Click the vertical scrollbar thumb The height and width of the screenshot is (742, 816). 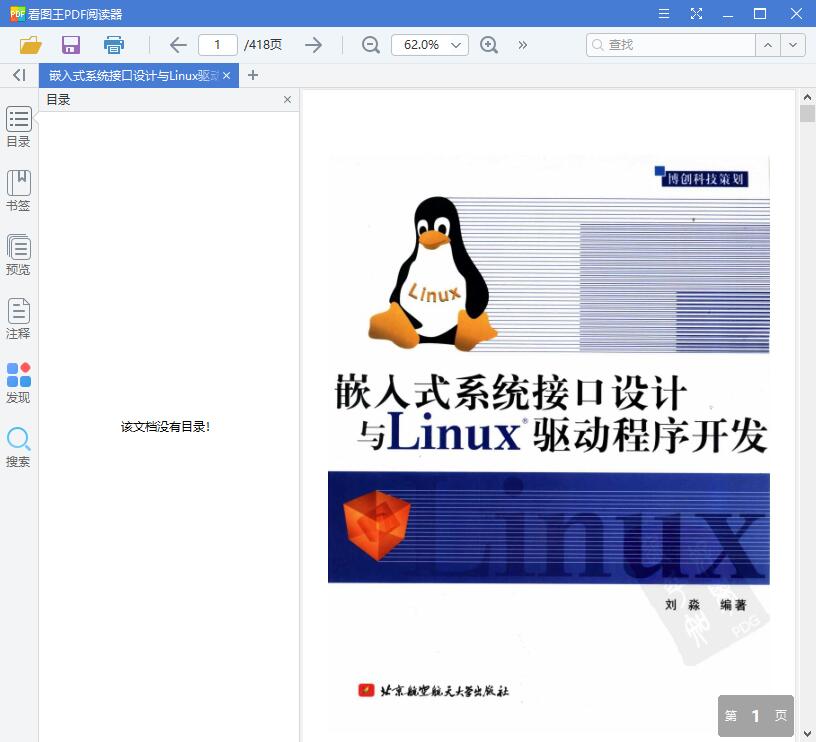pyautogui.click(x=807, y=113)
